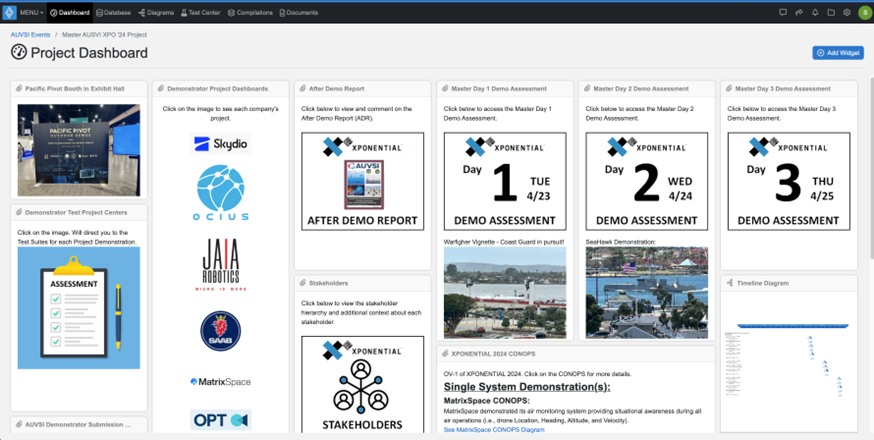Viewport: 874px width, 440px height.
Task: Open the comments chat icon in top bar
Action: (x=783, y=12)
